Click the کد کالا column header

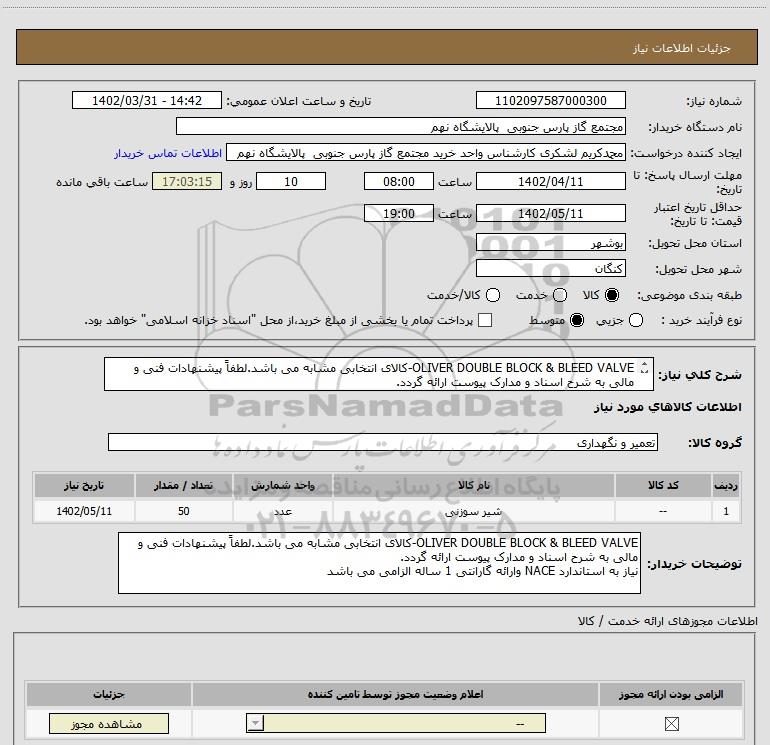[x=663, y=485]
